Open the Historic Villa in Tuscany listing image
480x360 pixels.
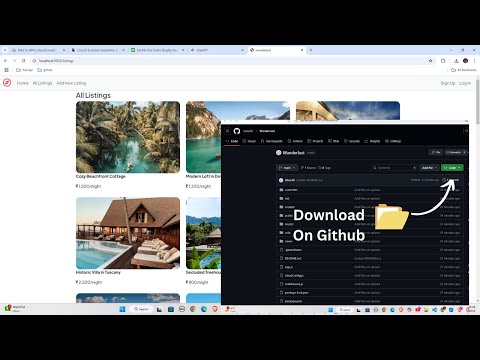[128, 233]
